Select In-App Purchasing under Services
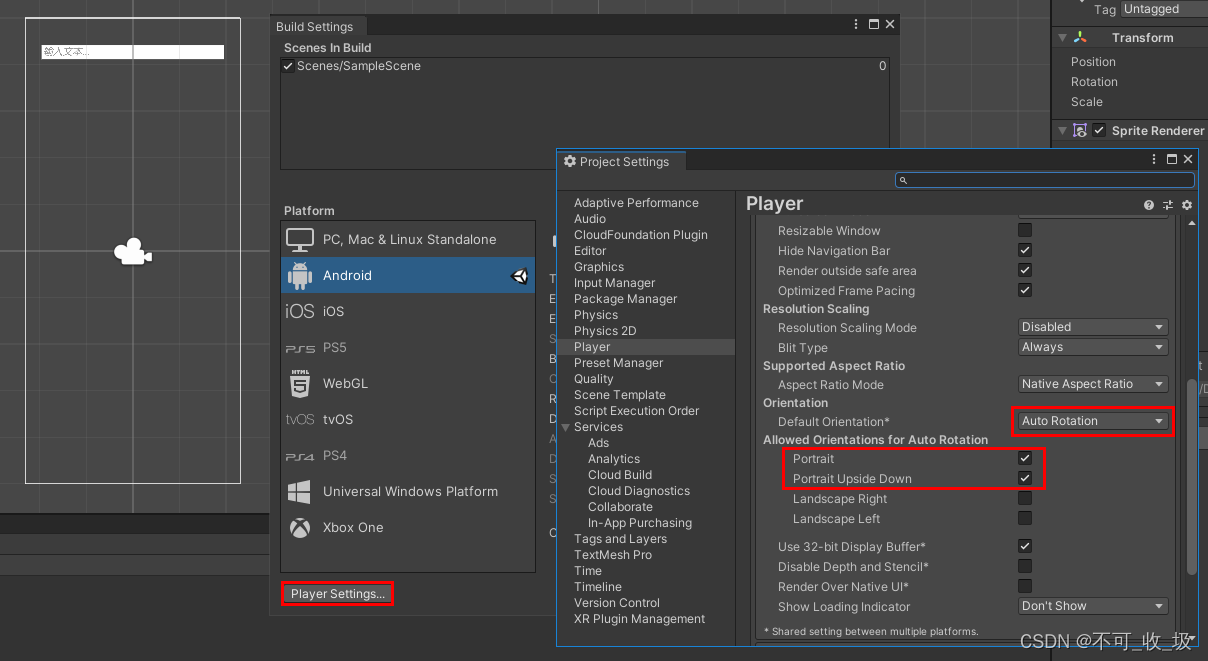Screen dimensions: 1208x661 (640, 523)
